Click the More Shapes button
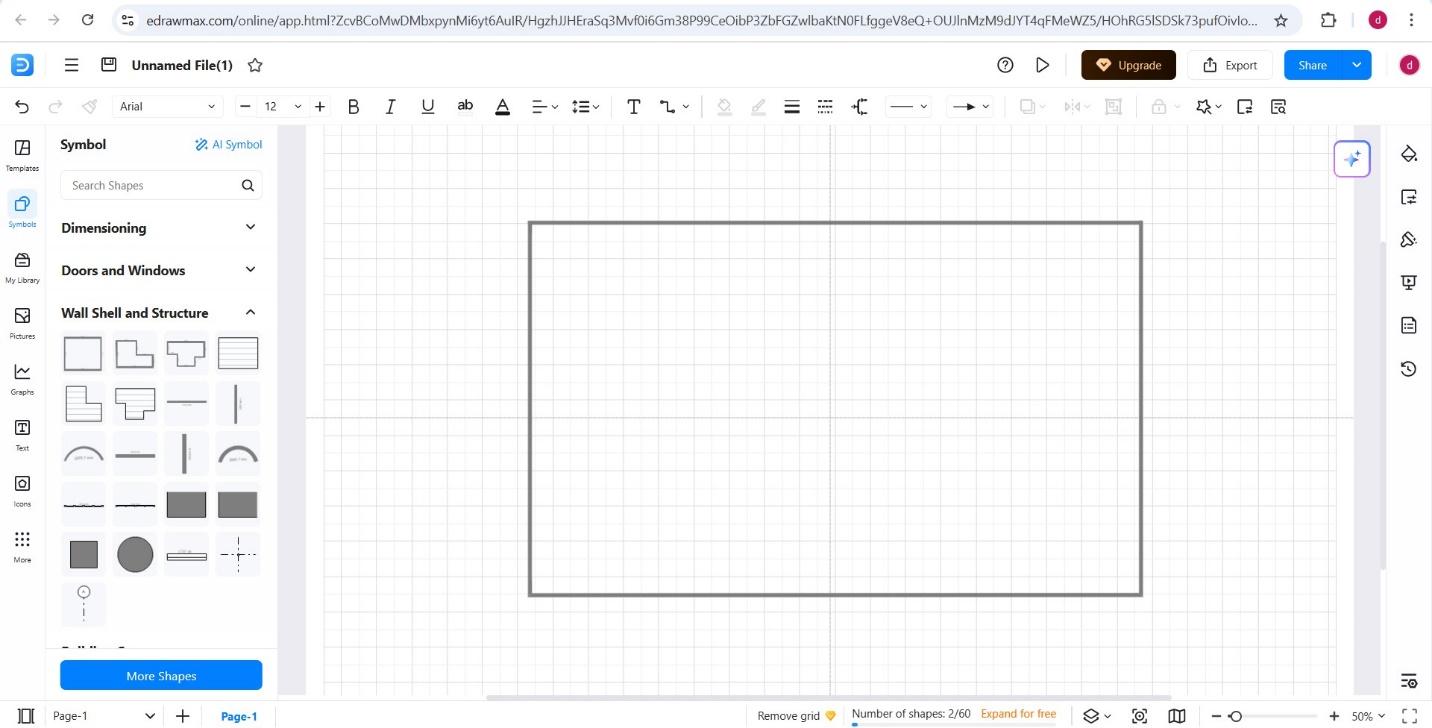 coord(161,676)
